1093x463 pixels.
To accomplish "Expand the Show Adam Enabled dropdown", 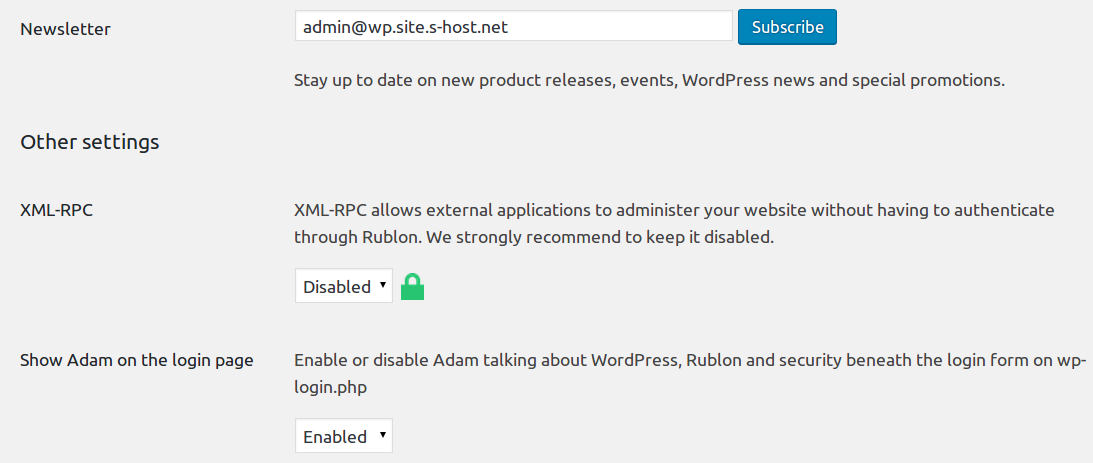I will pyautogui.click(x=344, y=436).
